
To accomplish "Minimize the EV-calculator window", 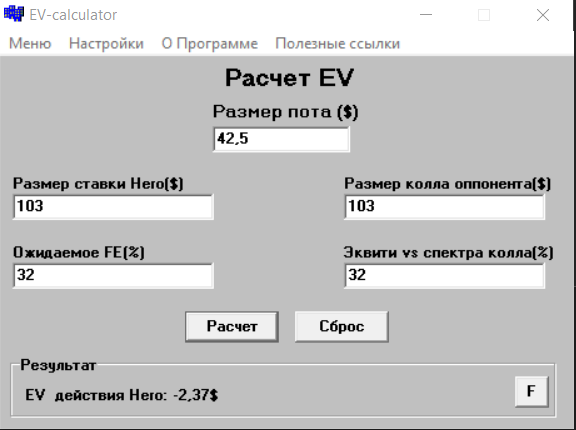I will 426,15.
